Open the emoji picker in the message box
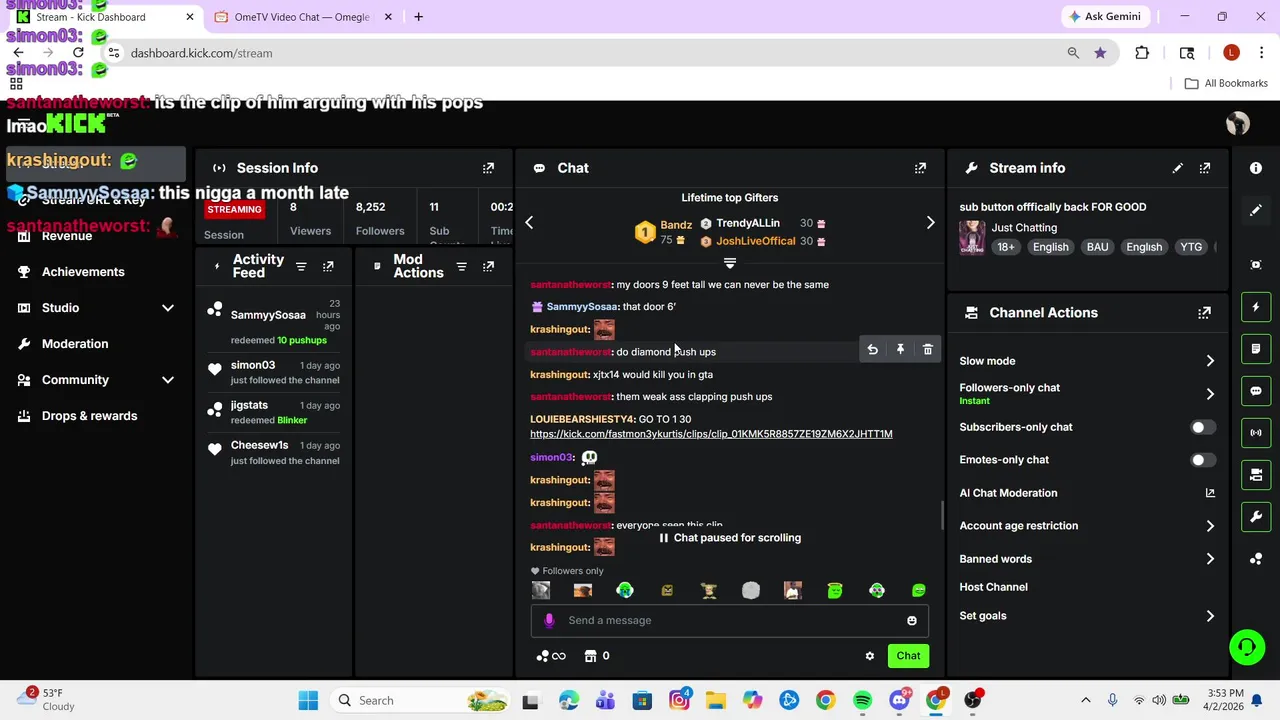Image resolution: width=1280 pixels, height=720 pixels. (911, 621)
